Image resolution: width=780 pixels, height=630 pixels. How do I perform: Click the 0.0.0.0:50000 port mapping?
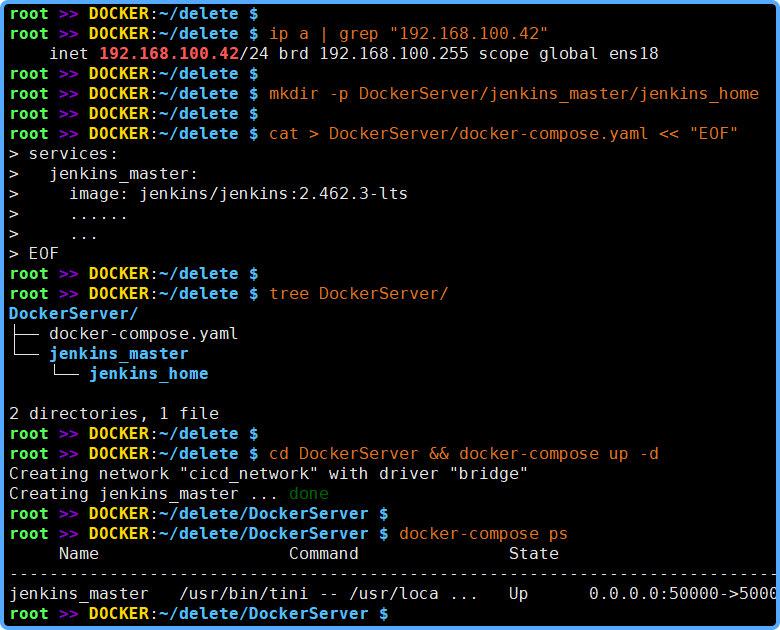click(x=682, y=594)
